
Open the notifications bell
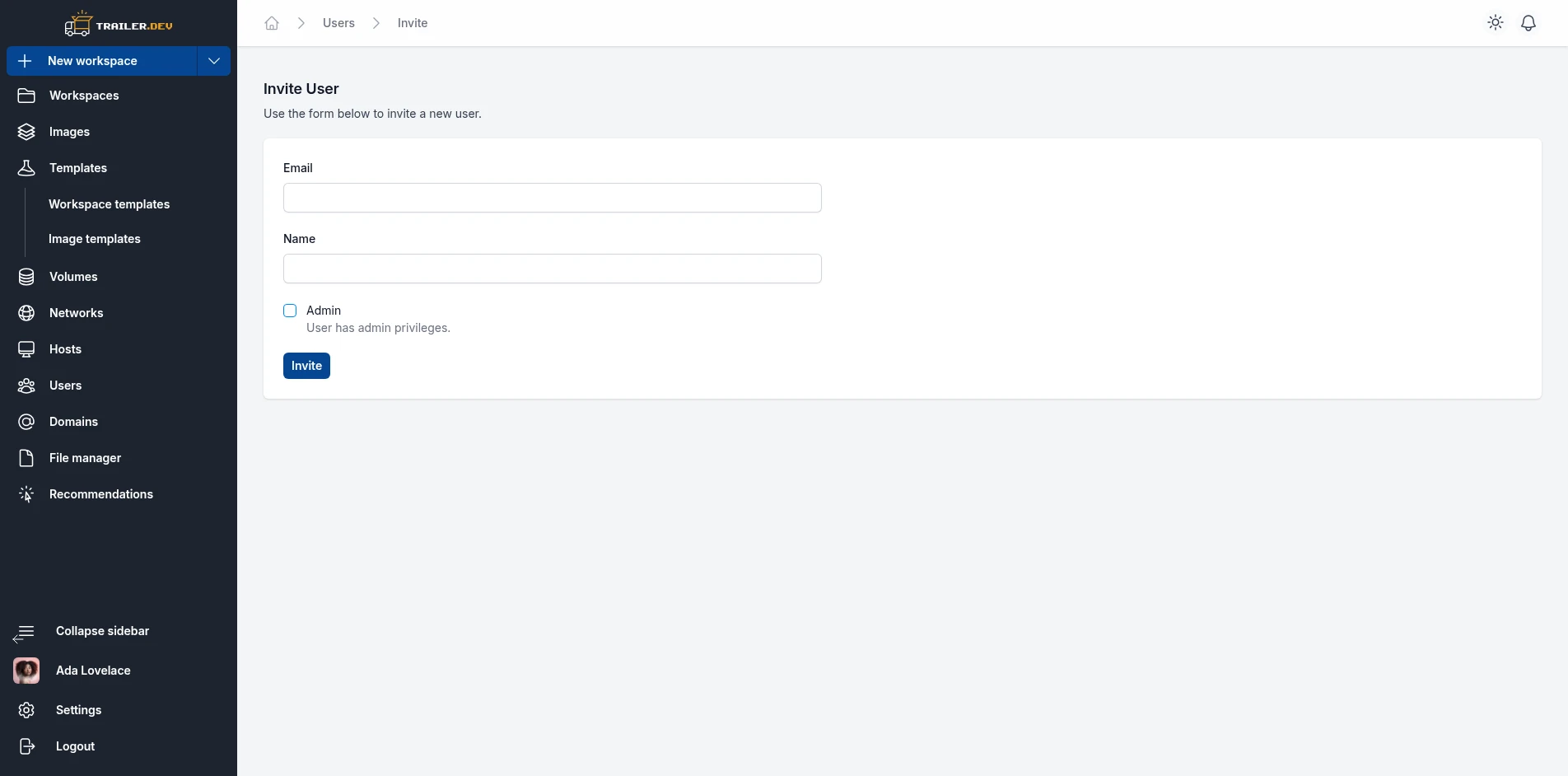(1528, 23)
